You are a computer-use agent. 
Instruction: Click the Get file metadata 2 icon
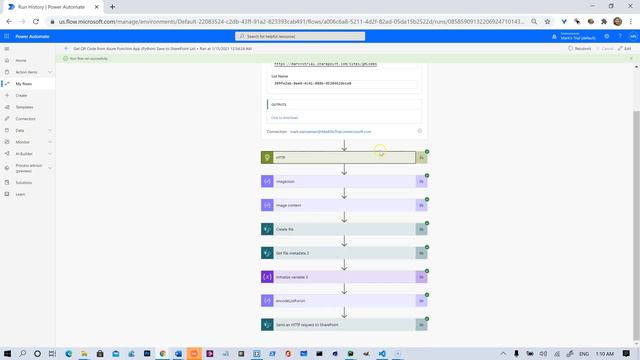tap(267, 253)
